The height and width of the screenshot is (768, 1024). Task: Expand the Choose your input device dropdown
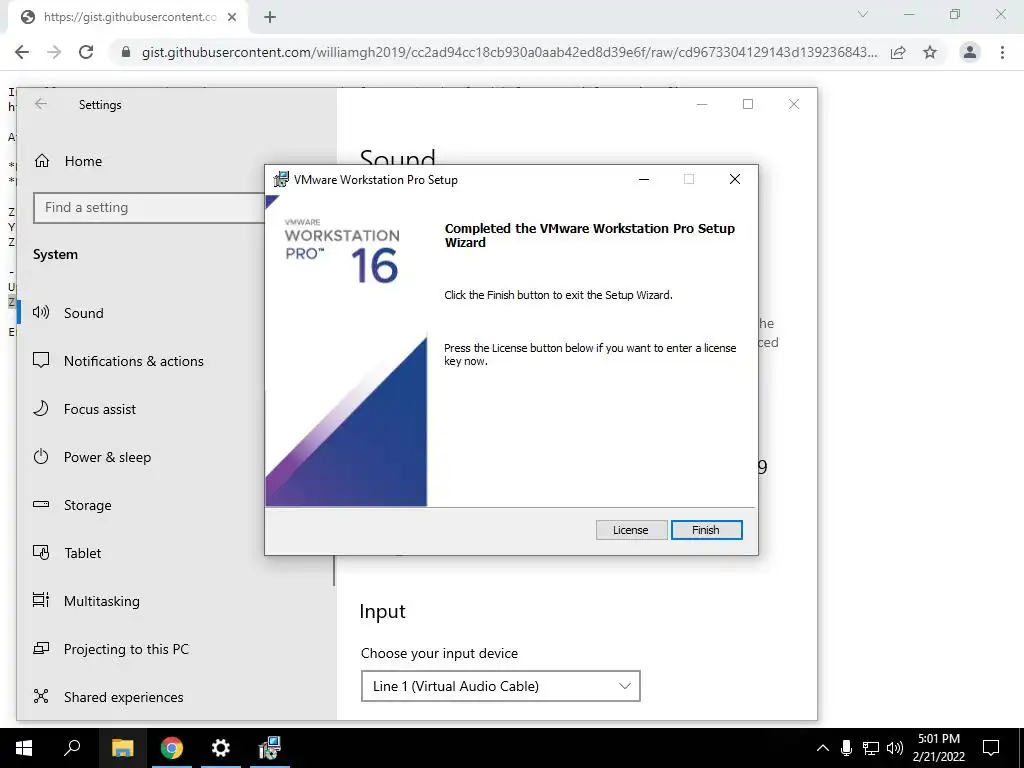click(500, 686)
